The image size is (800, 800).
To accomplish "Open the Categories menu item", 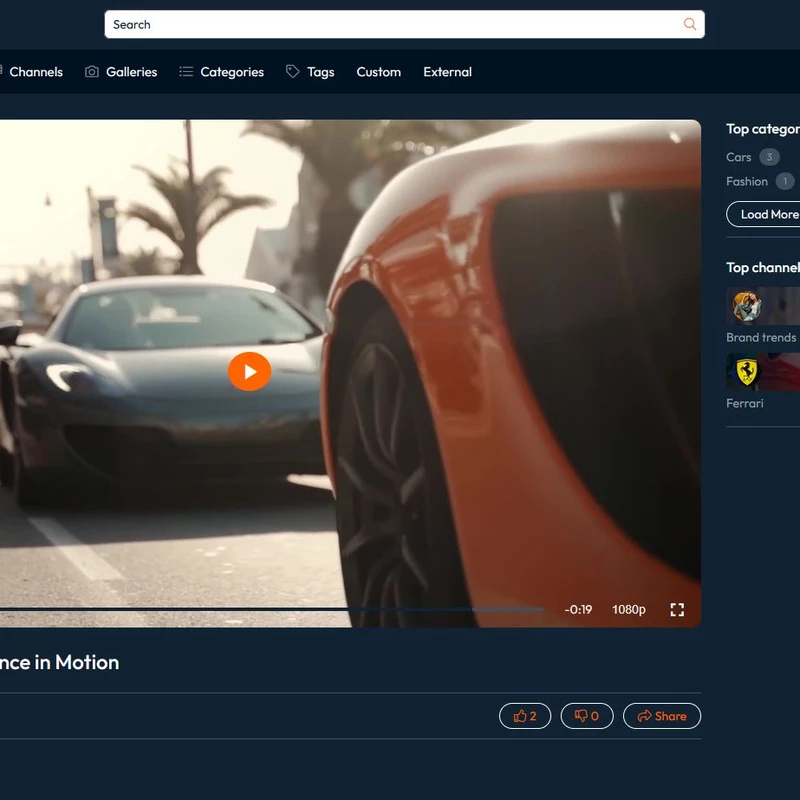I will pos(222,72).
